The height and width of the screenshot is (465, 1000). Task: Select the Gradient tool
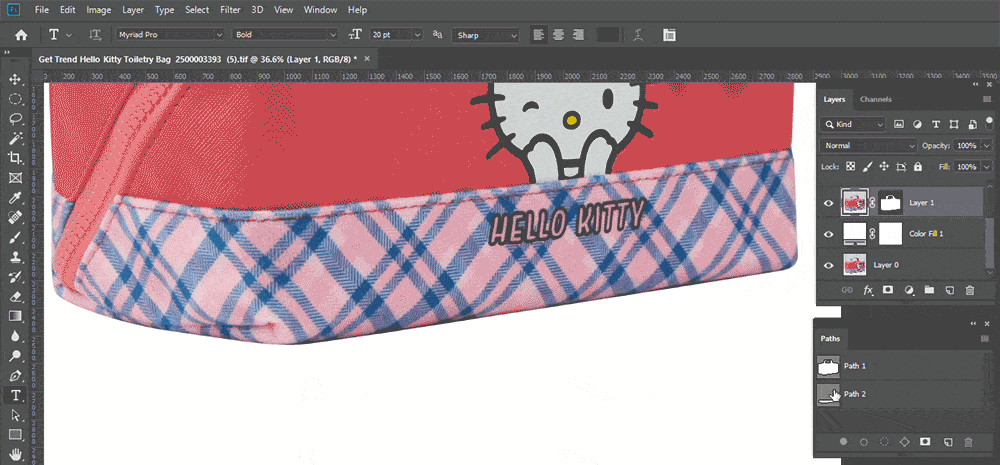[15, 316]
